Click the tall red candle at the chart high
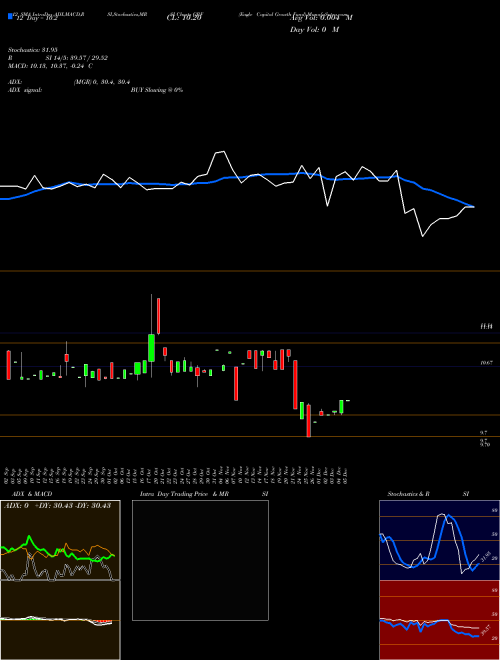500x660 pixels. (158, 316)
